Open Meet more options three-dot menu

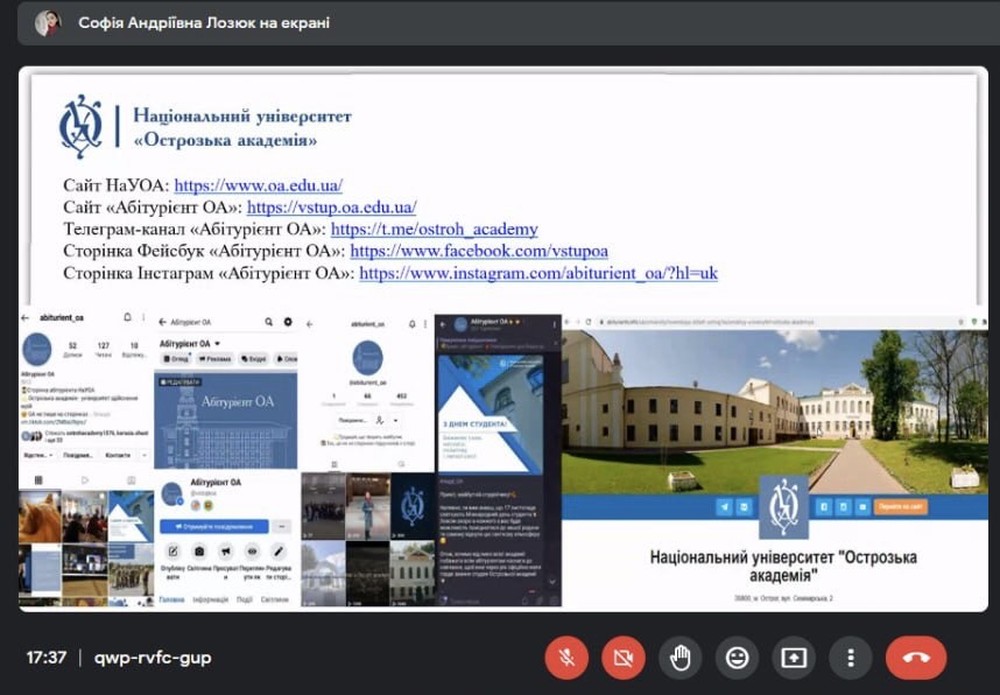[850, 657]
